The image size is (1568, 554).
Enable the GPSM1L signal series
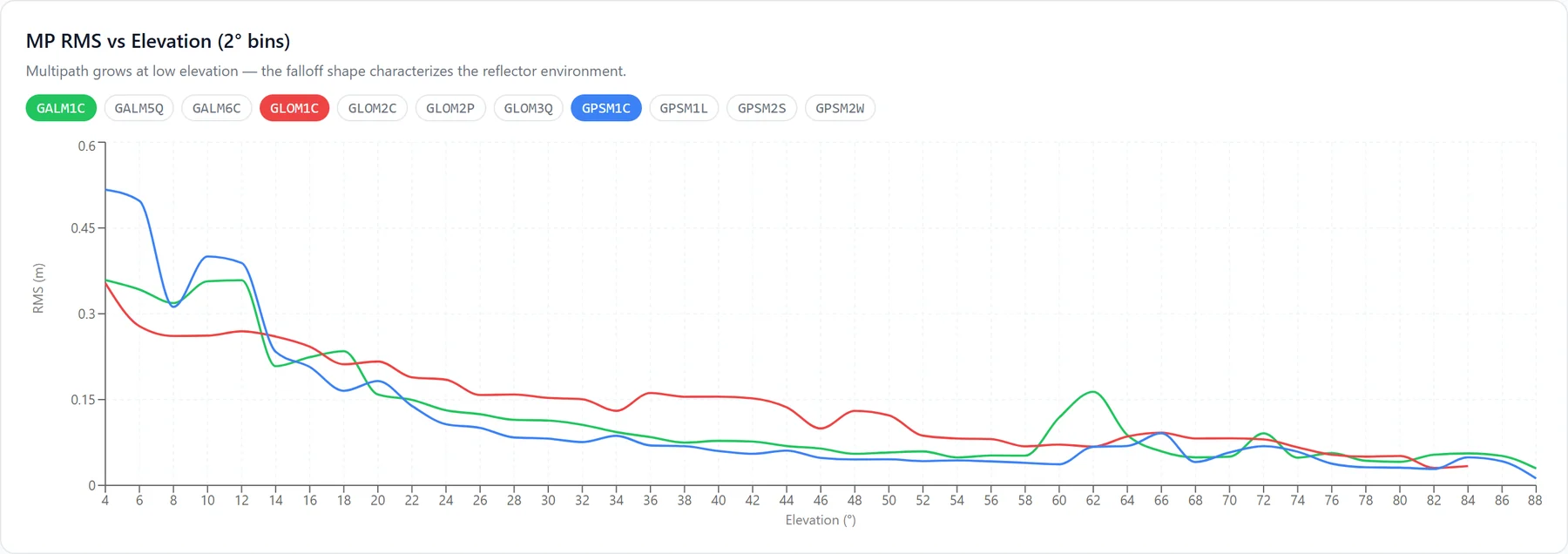point(684,108)
